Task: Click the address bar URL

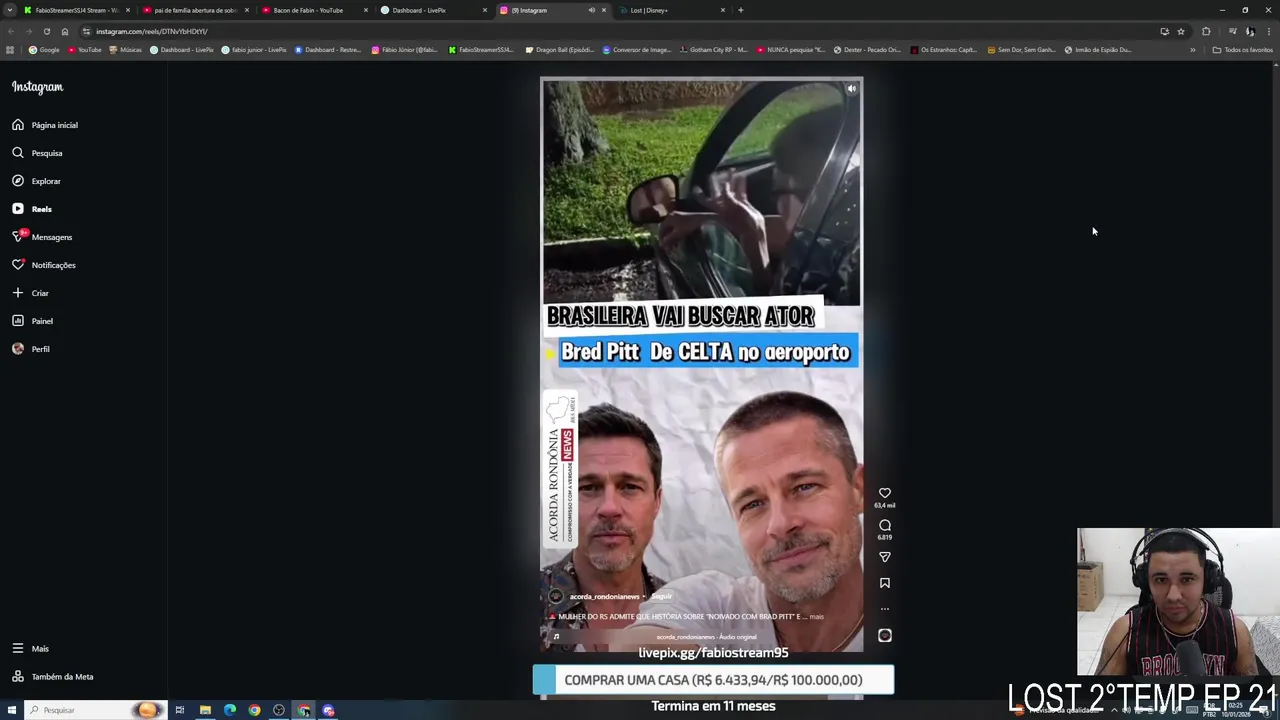Action: (152, 31)
